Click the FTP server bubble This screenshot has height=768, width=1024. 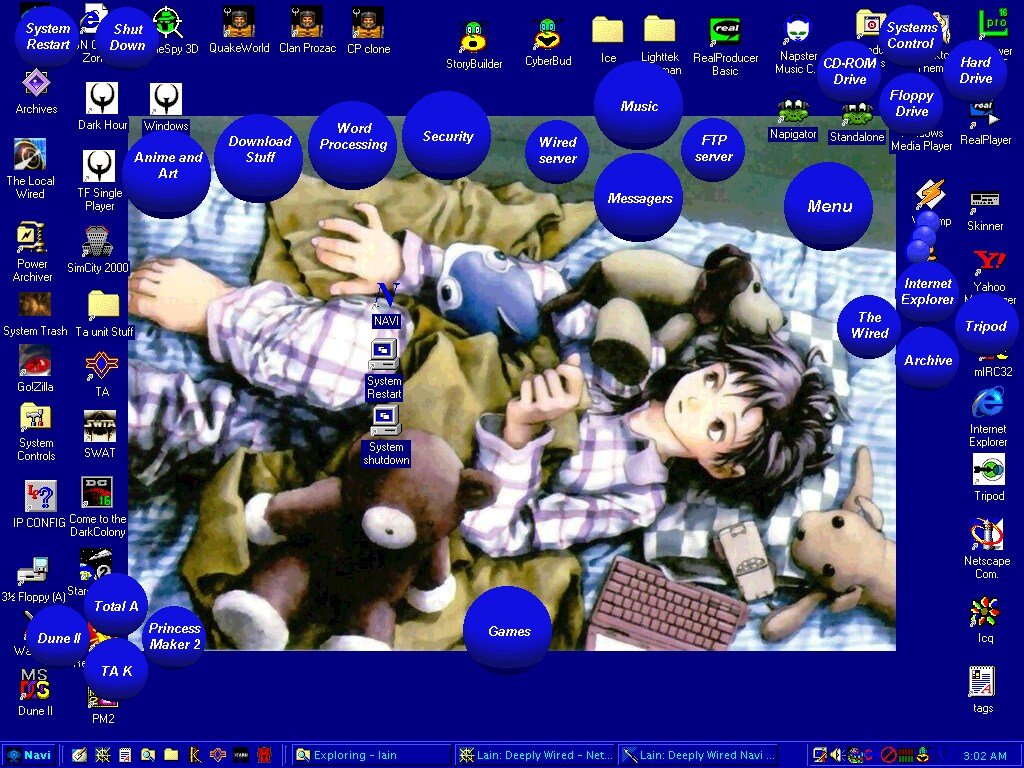pyautogui.click(x=713, y=150)
